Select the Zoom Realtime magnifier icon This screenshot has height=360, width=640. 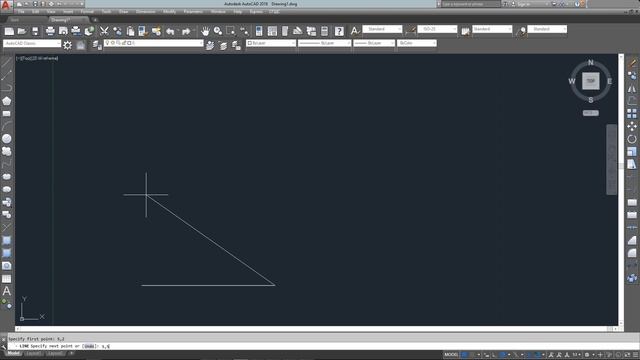[218, 31]
